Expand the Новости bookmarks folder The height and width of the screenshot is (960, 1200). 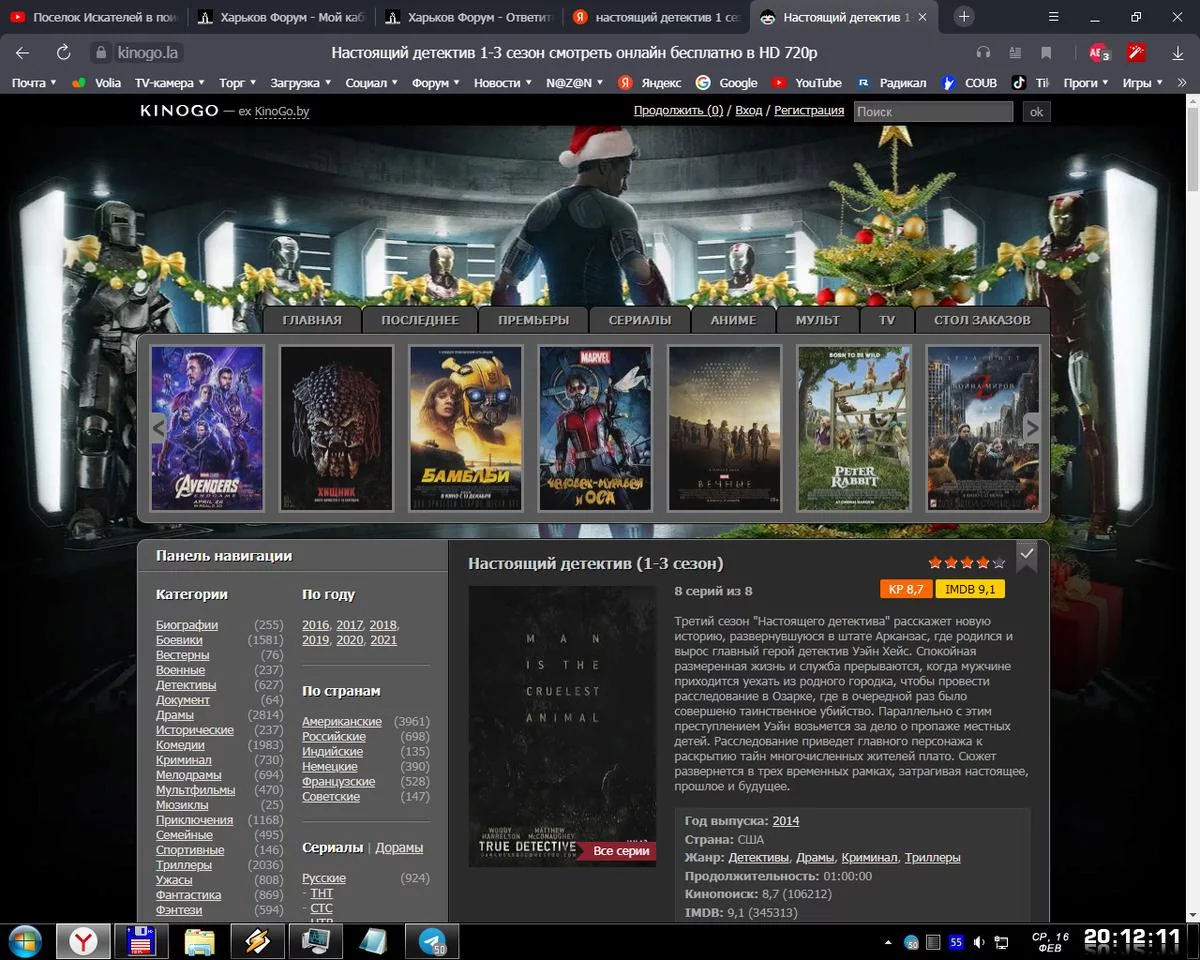click(x=503, y=83)
